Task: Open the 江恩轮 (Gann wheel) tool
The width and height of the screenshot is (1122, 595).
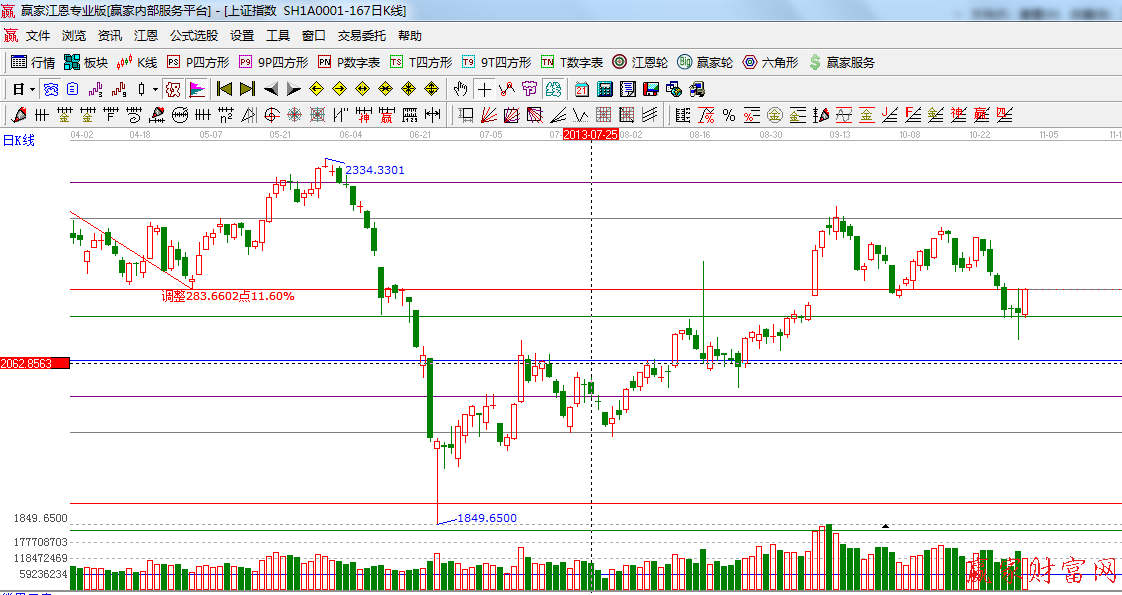Action: 640,62
